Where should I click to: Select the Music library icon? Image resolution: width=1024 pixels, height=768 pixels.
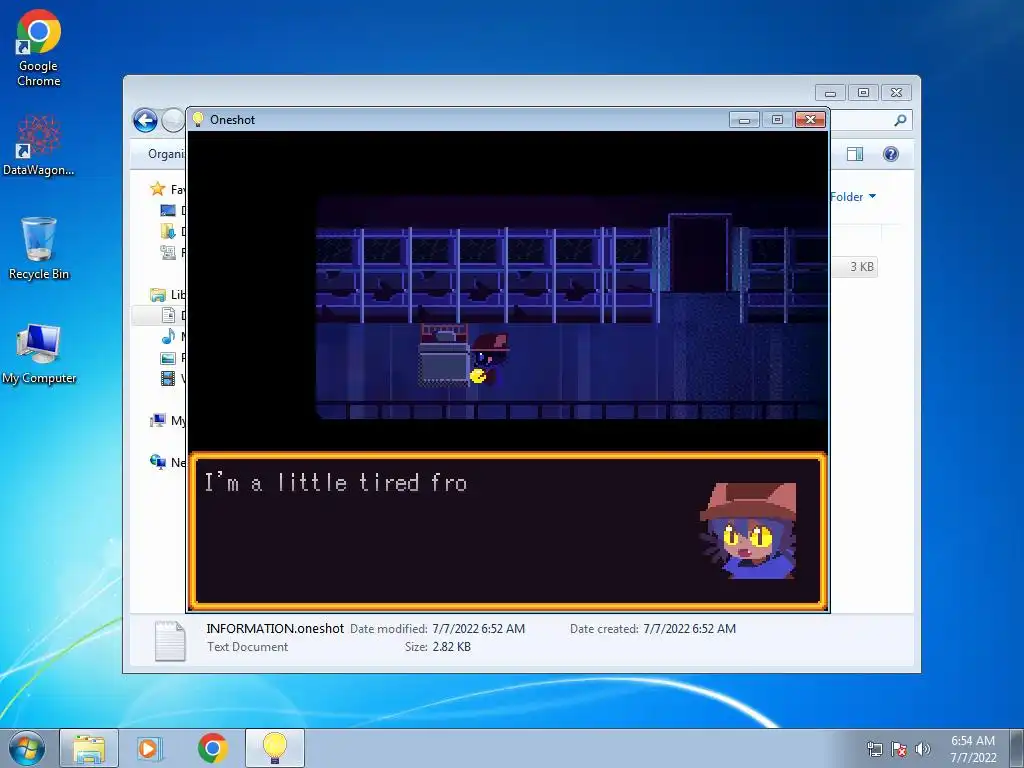[x=168, y=336]
